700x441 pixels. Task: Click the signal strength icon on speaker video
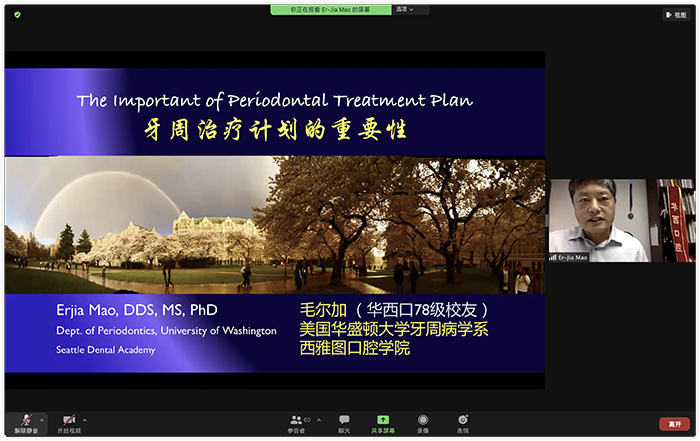tap(553, 258)
